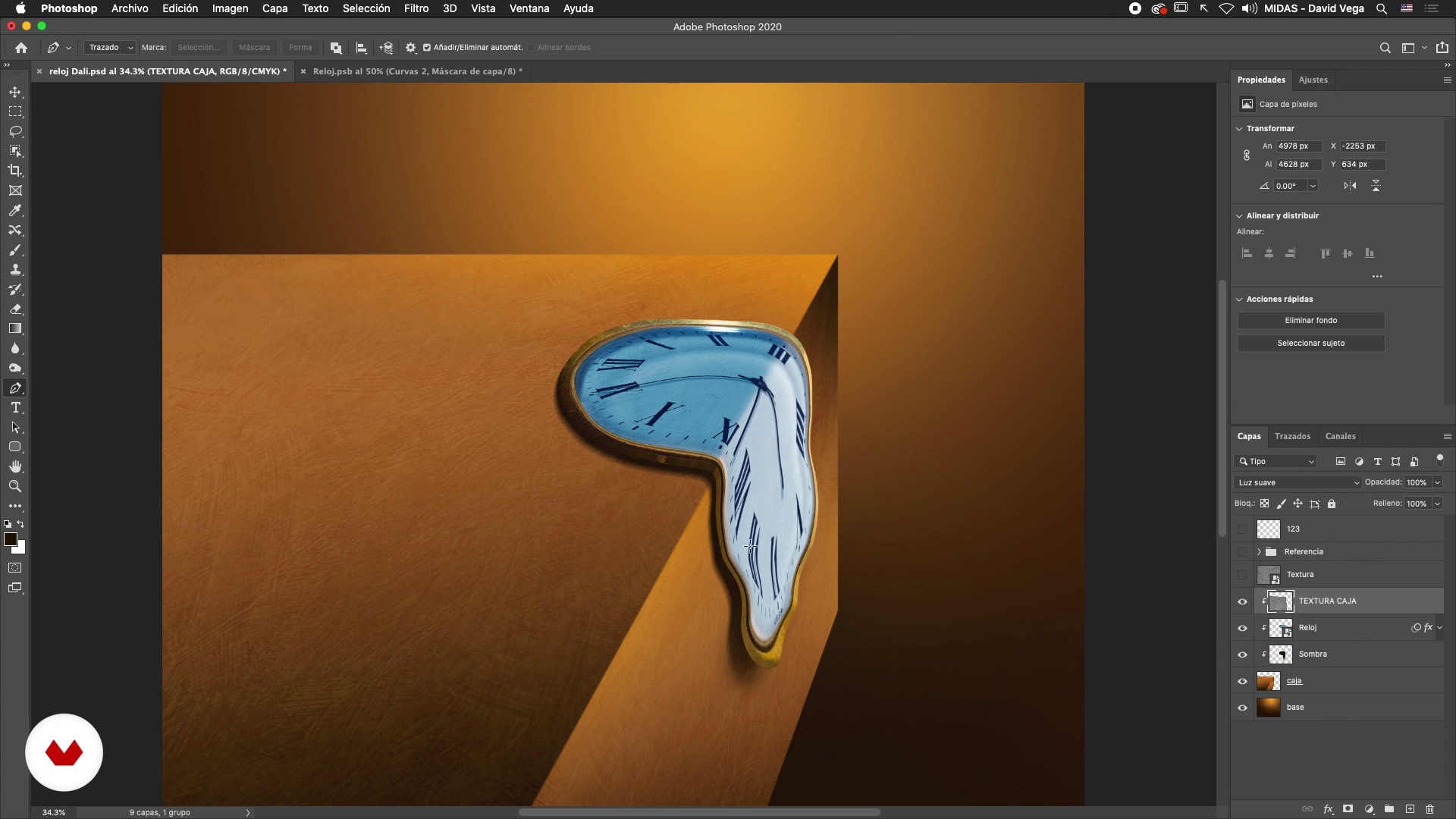1456x819 pixels.
Task: Create new adjustment layer icon
Action: coord(1369,809)
